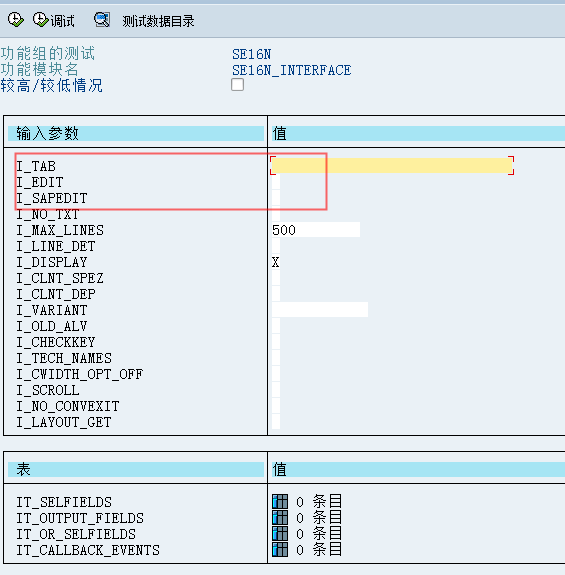Select the I_SCROLL value field
565x575 pixels.
[x=276, y=390]
